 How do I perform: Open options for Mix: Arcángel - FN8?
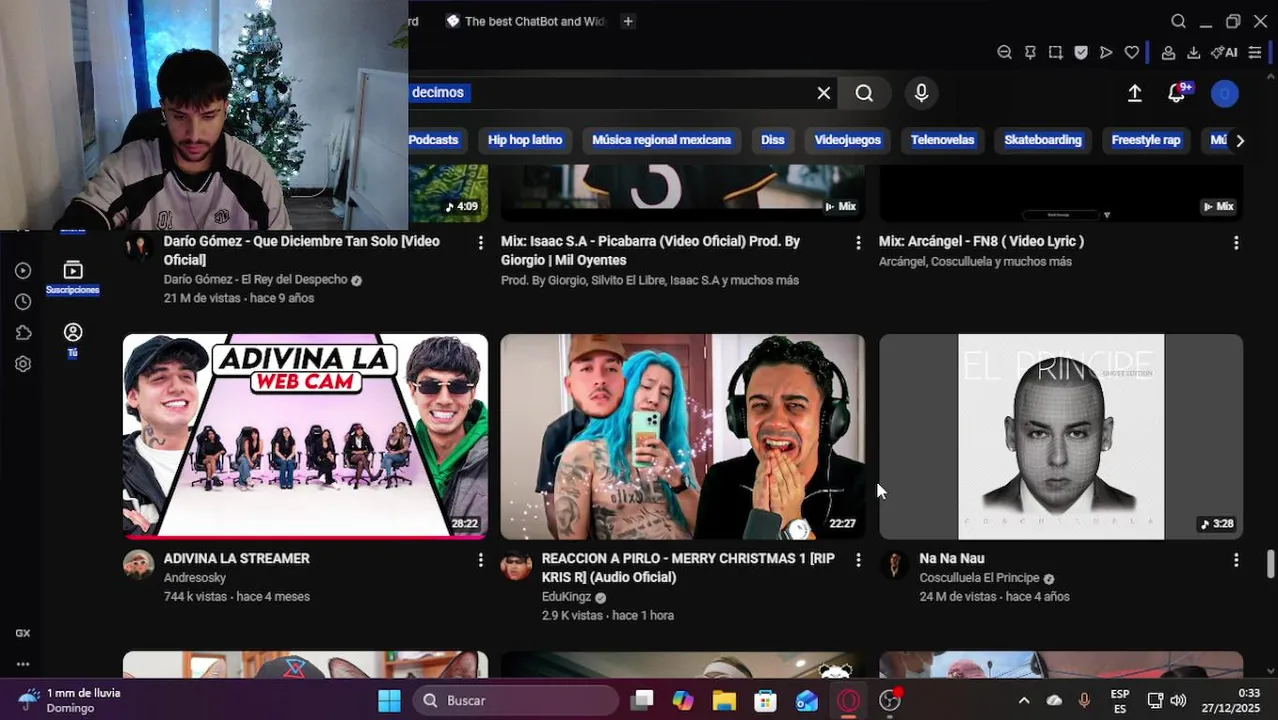pos(1236,243)
